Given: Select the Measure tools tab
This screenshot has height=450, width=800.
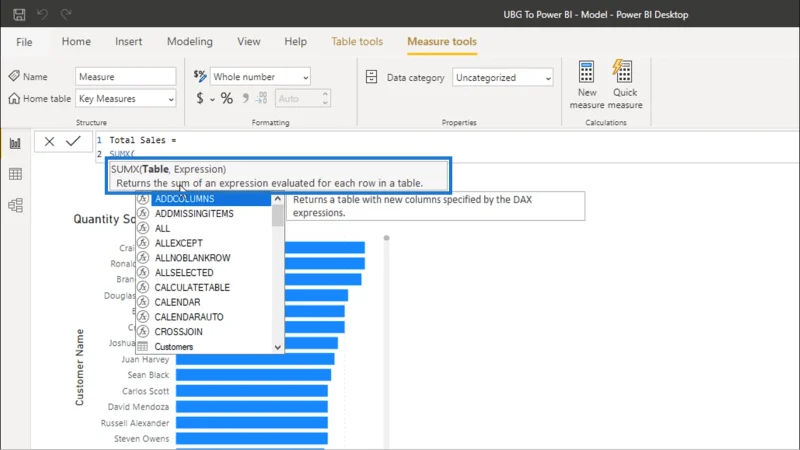Looking at the screenshot, I should pos(442,41).
